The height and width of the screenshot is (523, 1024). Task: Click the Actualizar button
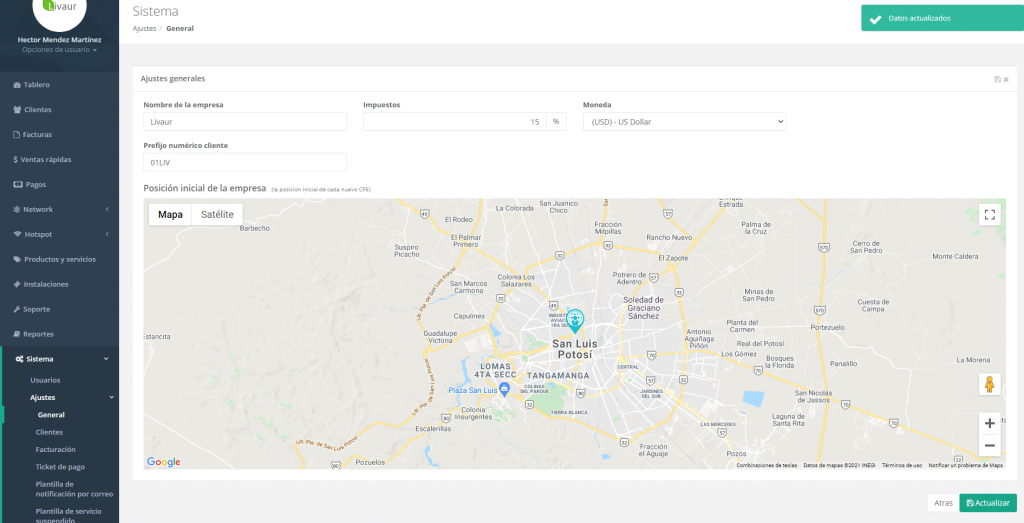pos(988,503)
